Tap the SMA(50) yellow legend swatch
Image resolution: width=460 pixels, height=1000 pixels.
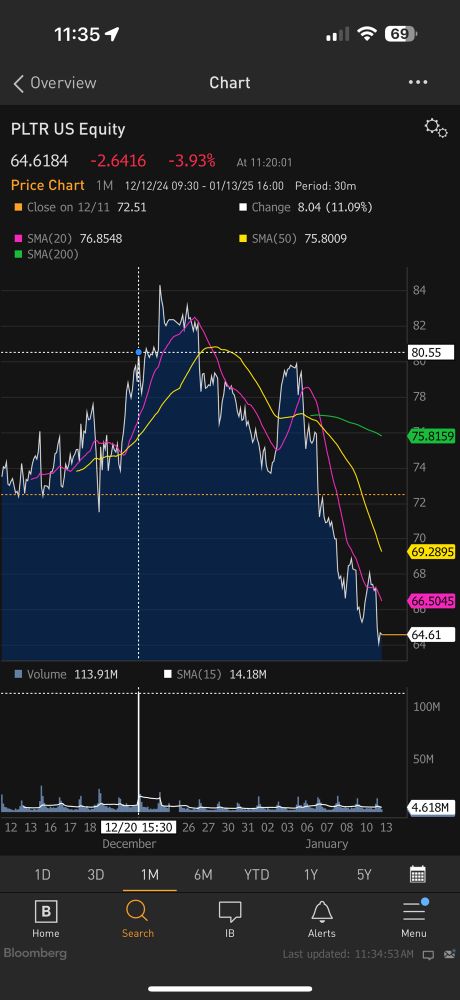[242, 239]
